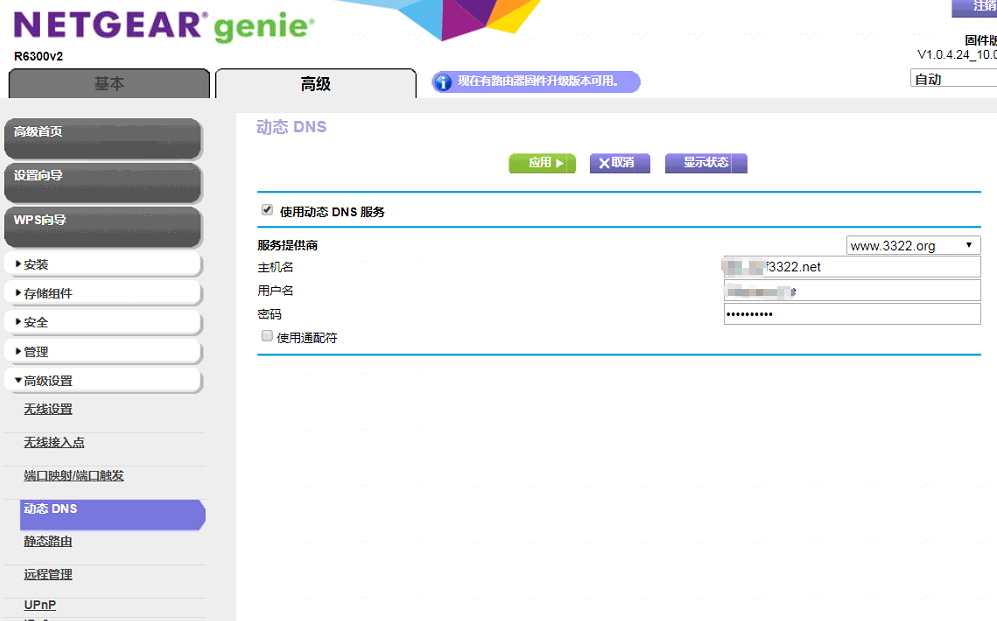
Task: Switch to the 基本 tab
Action: pyautogui.click(x=109, y=83)
